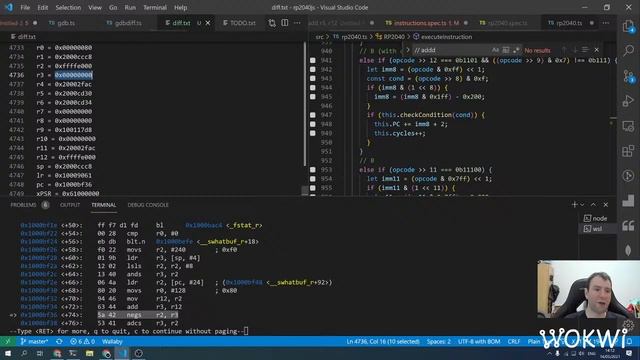Image resolution: width=640 pixels, height=360 pixels.
Task: Click the master* branch in status bar
Action: (35, 342)
